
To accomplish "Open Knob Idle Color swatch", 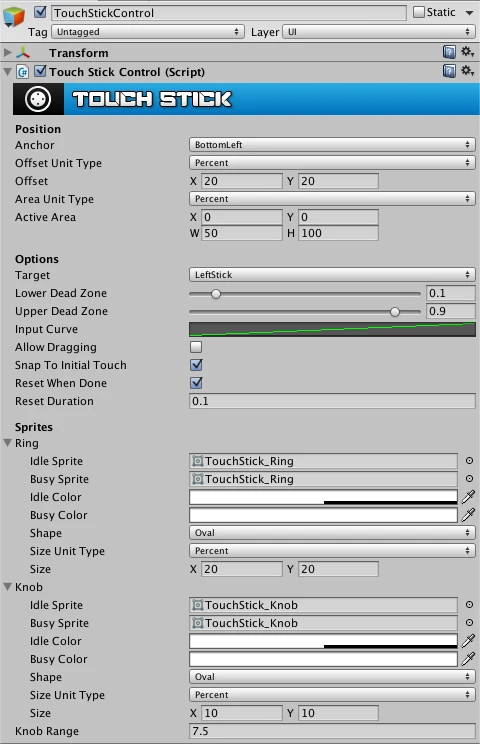I will coord(323,641).
